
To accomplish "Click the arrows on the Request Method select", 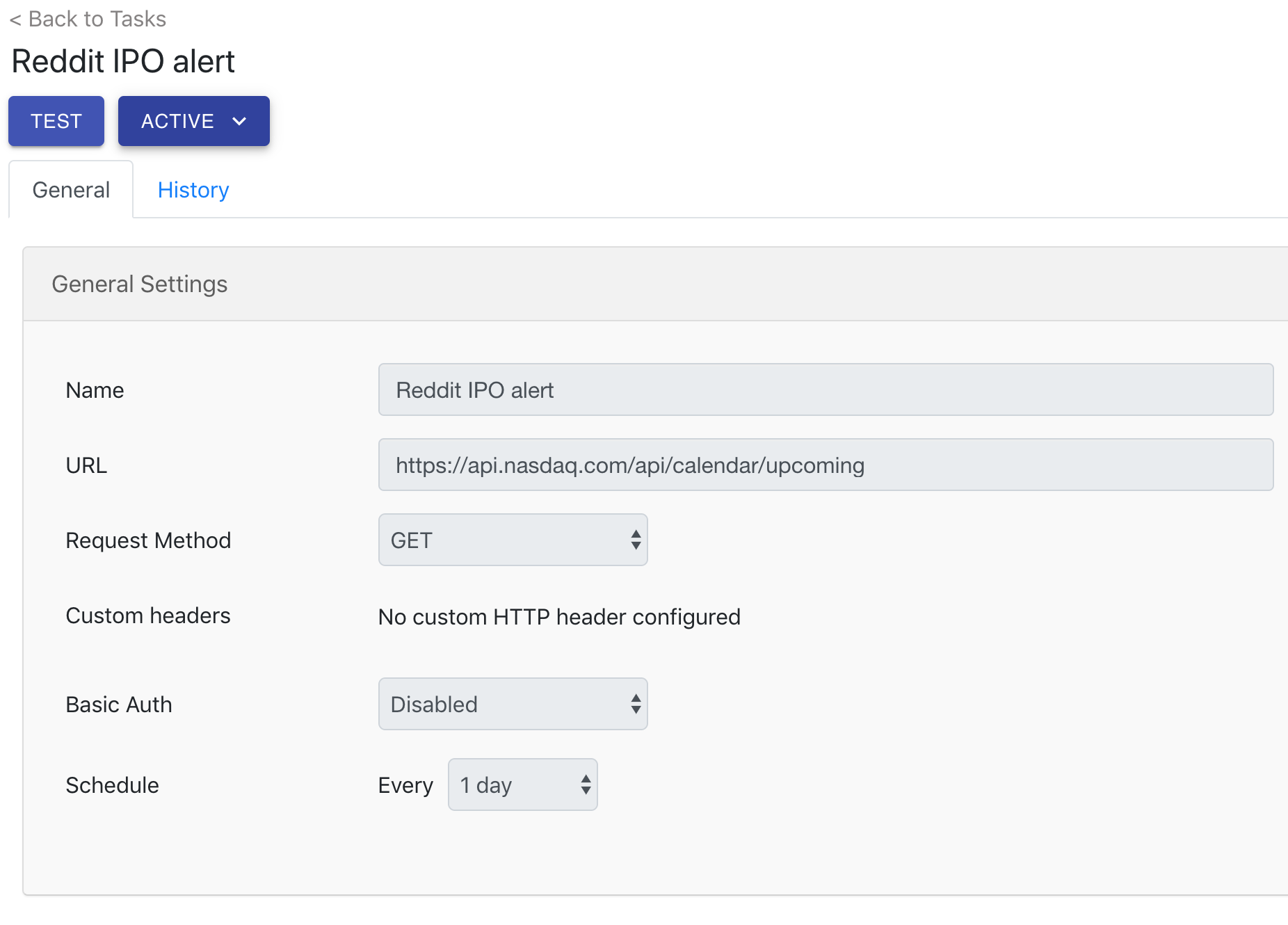I will [x=636, y=540].
